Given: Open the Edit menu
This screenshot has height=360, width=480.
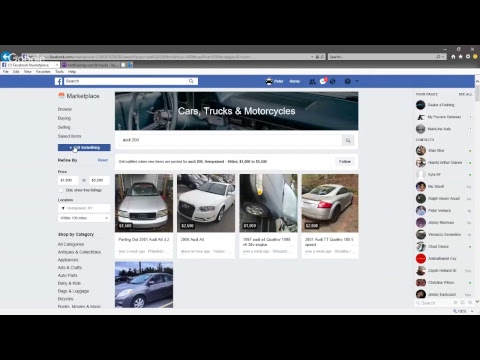Looking at the screenshot, I should [x=16, y=72].
